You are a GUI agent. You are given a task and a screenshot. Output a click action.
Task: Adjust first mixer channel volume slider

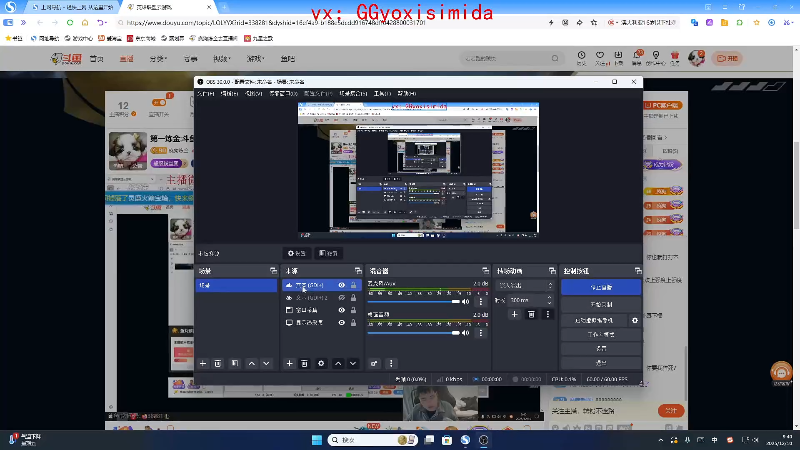[413, 302]
